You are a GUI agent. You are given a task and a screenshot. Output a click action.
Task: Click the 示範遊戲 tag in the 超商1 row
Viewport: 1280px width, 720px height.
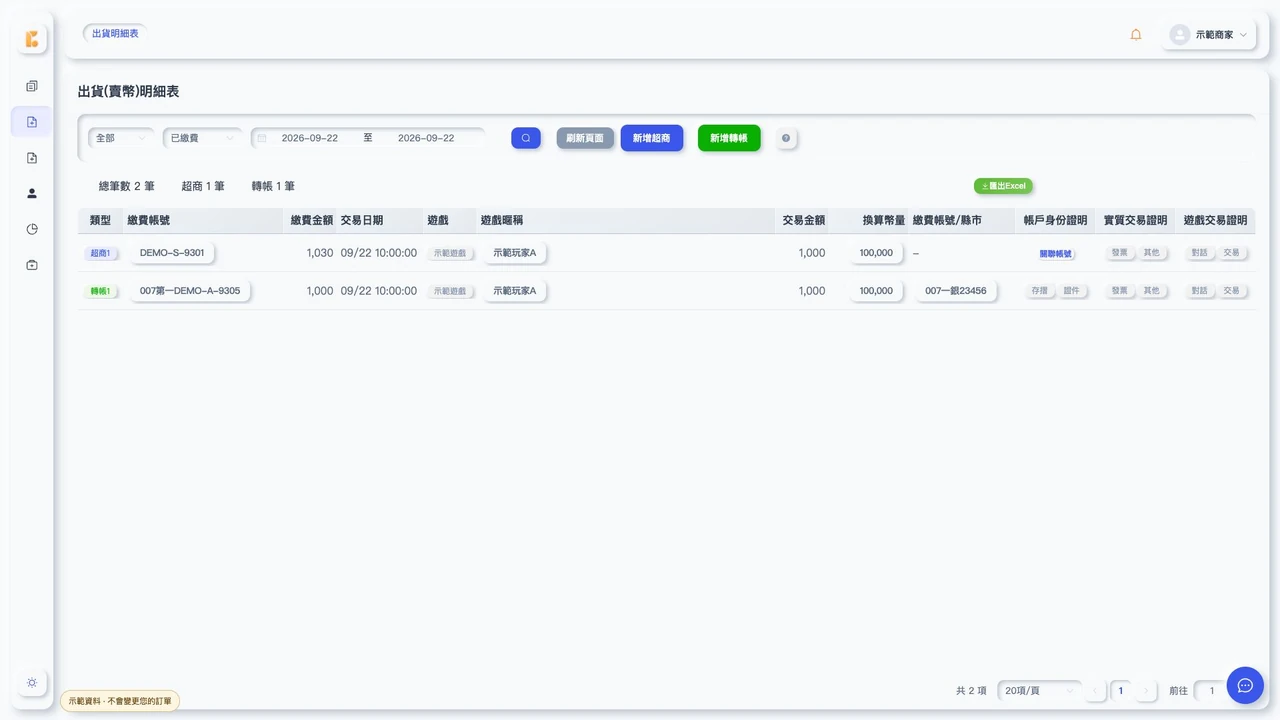coord(450,253)
